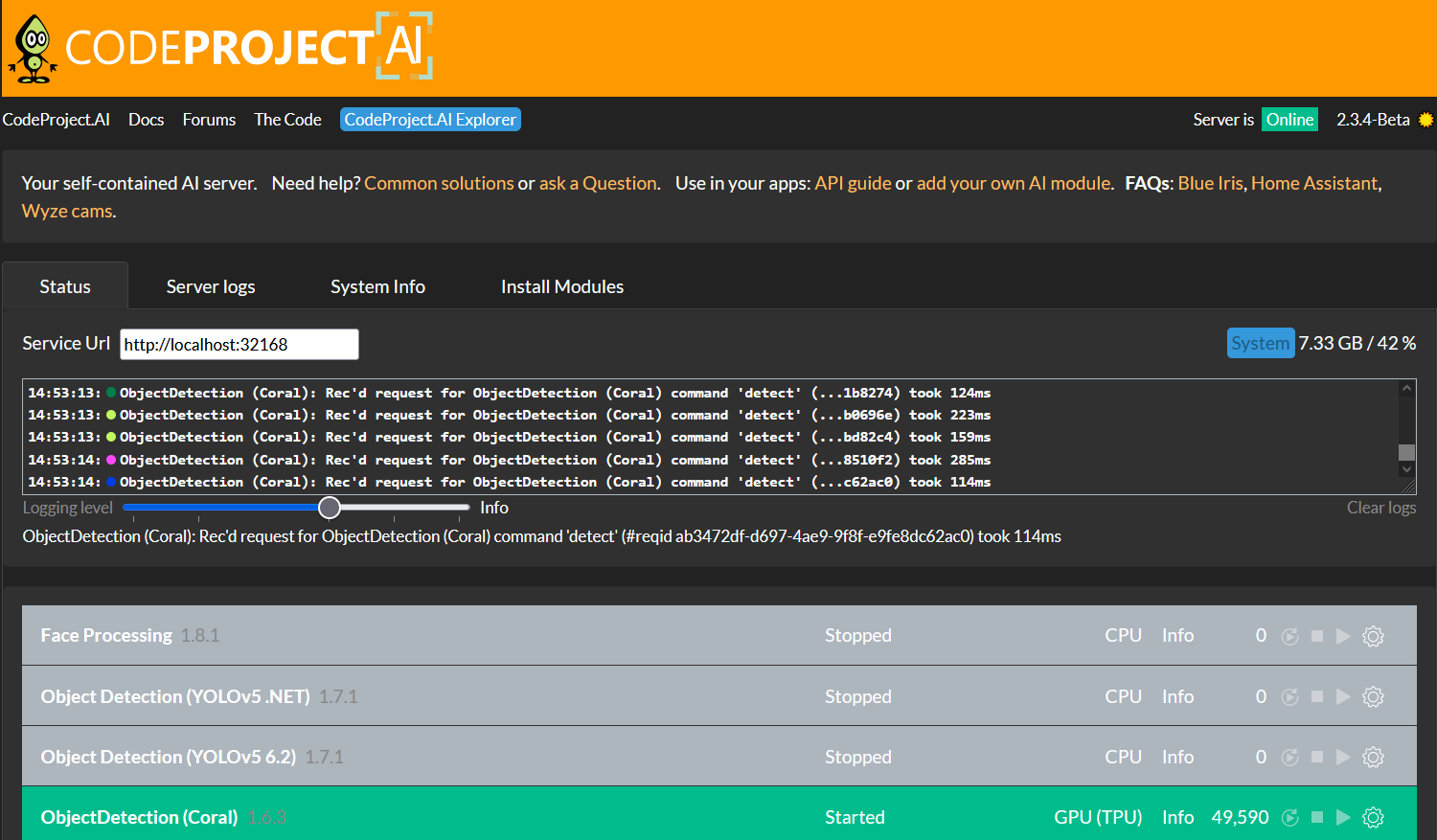Open the Forums menu link

click(x=209, y=120)
